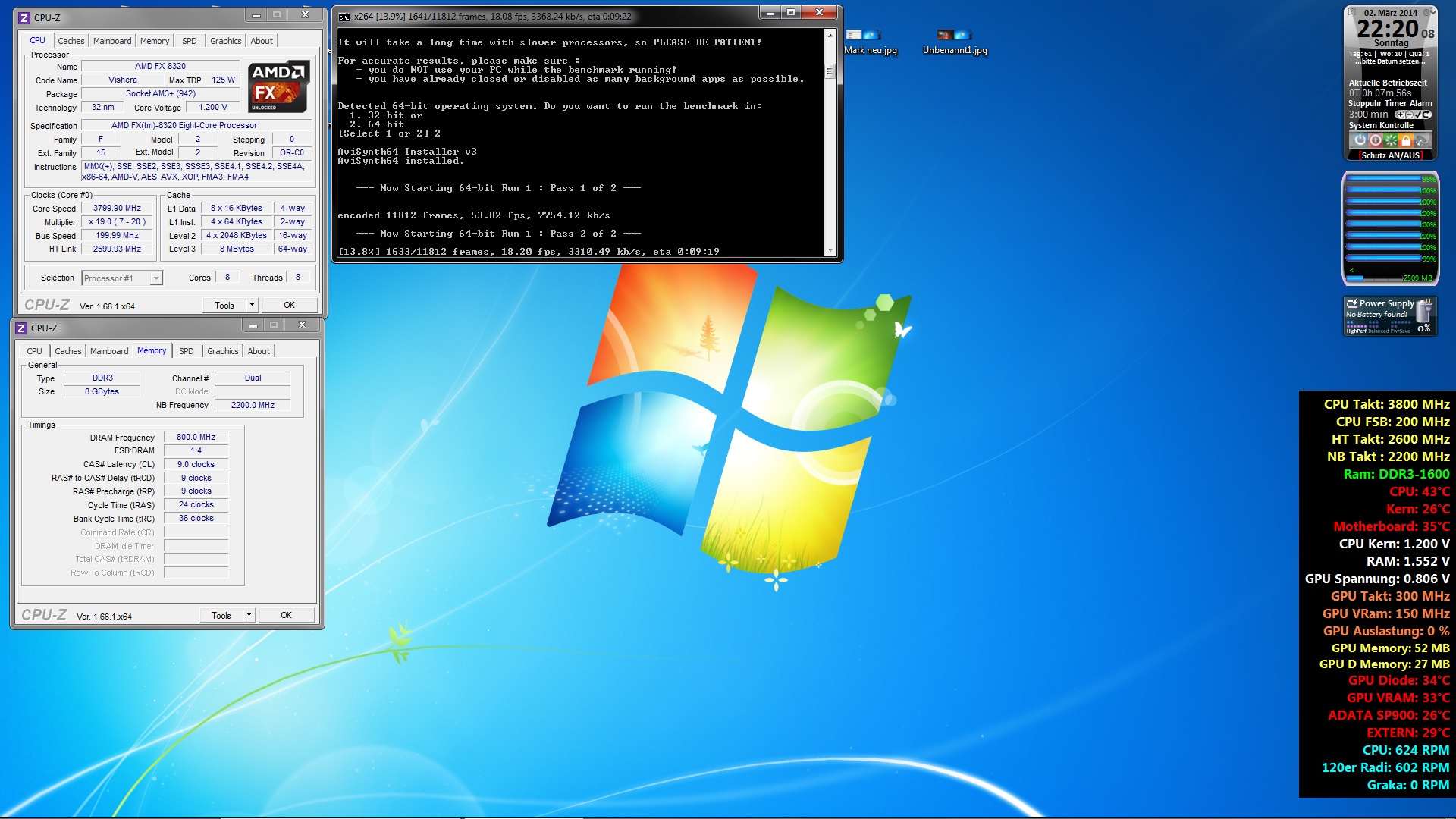Click the orange lock icon in System Kontrolle
Screen dimensions: 1456x819
coord(1406,140)
